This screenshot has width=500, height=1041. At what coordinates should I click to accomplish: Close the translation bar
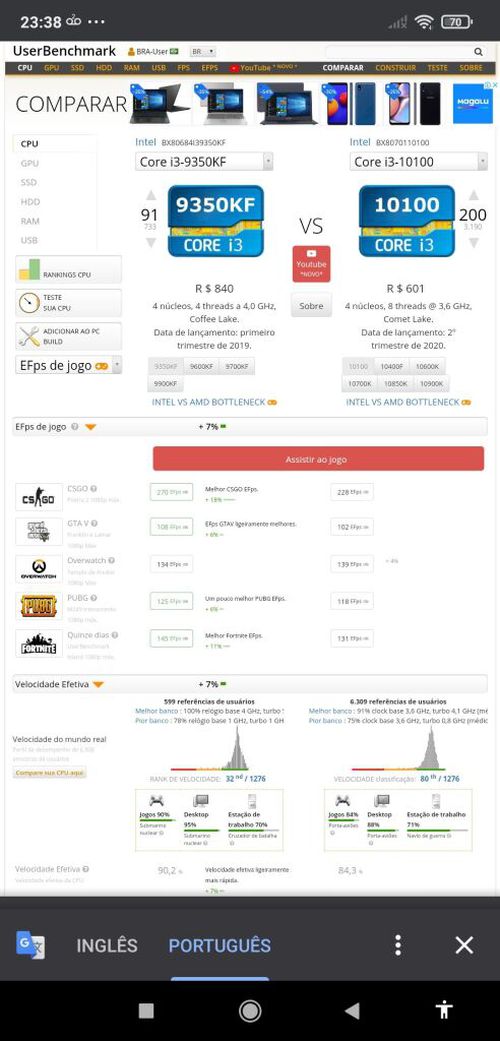point(463,945)
